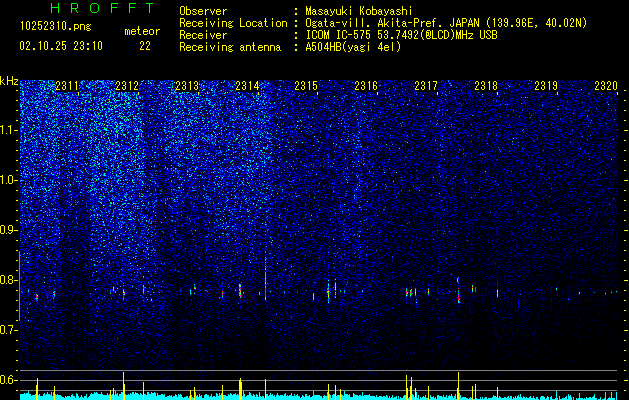Click time marker 2318
The height and width of the screenshot is (400, 629).
click(x=486, y=86)
